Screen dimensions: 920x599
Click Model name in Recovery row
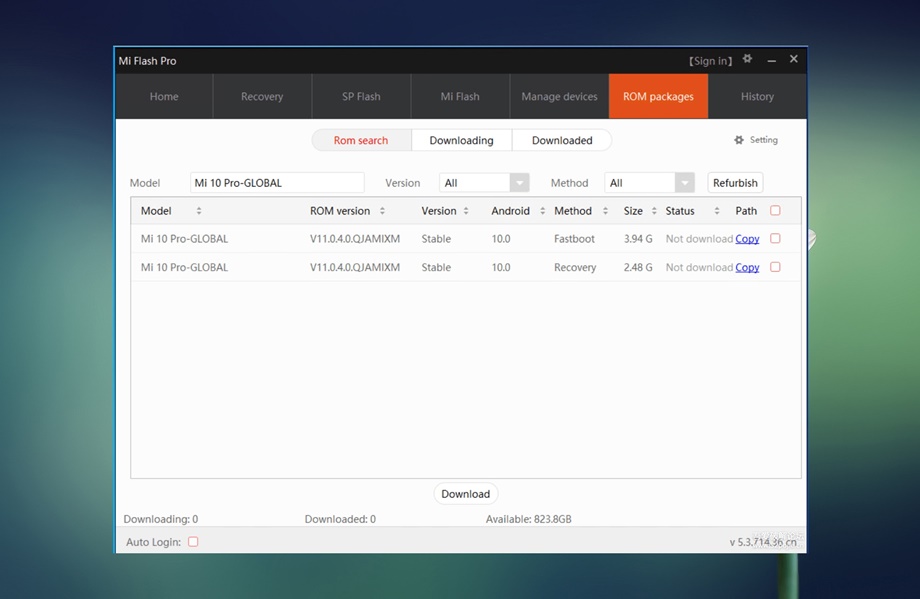tap(184, 268)
